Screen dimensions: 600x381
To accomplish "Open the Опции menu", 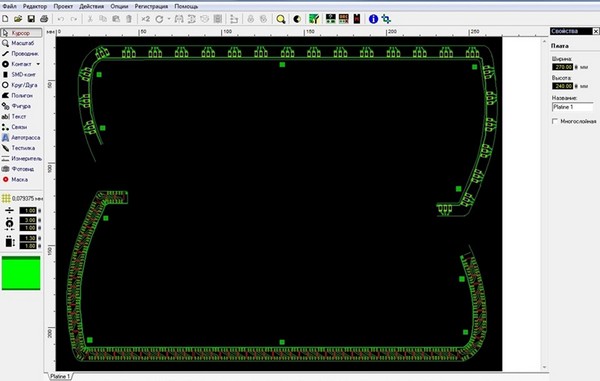I will [119, 7].
